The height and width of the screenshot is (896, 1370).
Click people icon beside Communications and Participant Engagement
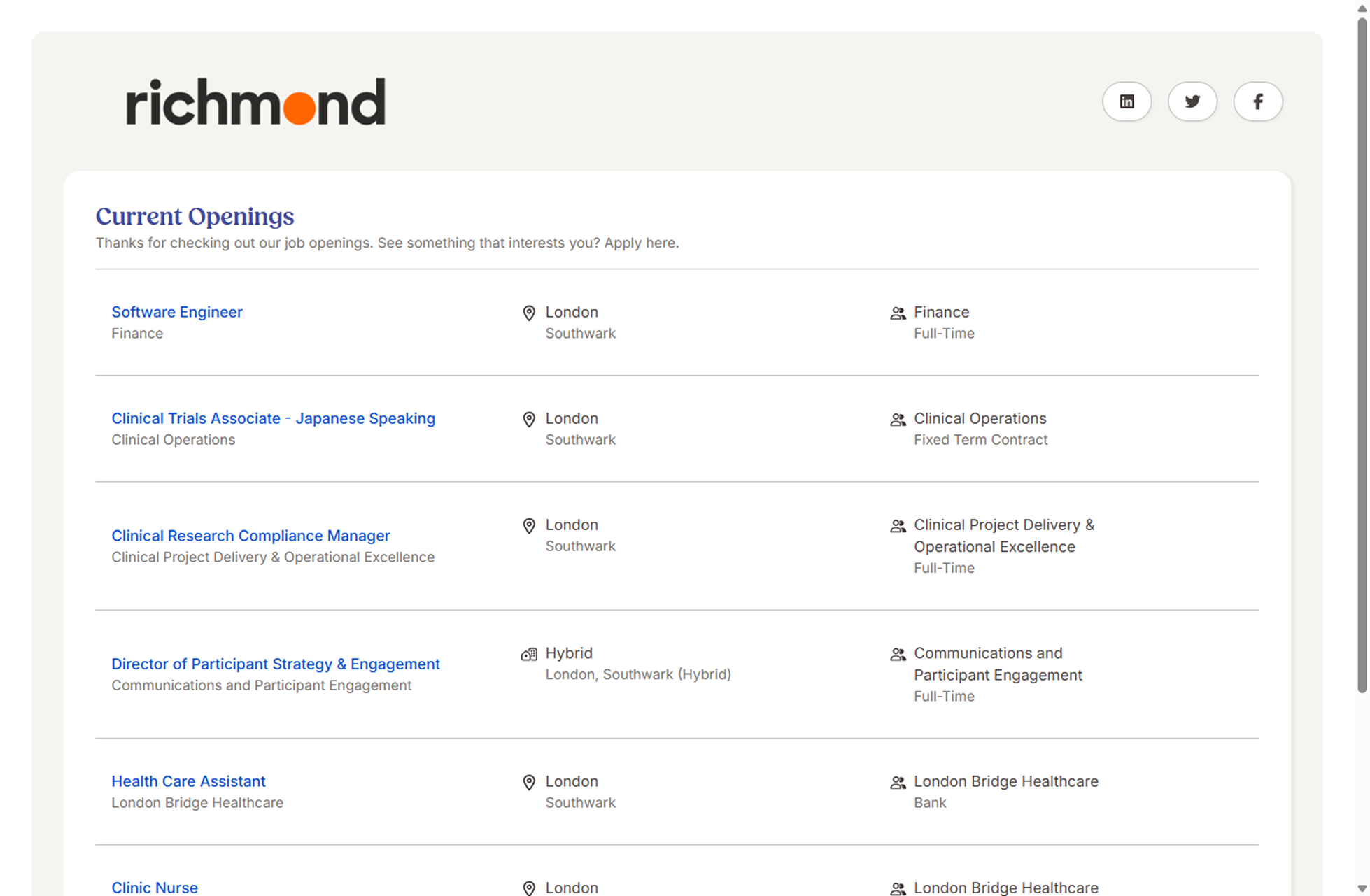pos(898,654)
